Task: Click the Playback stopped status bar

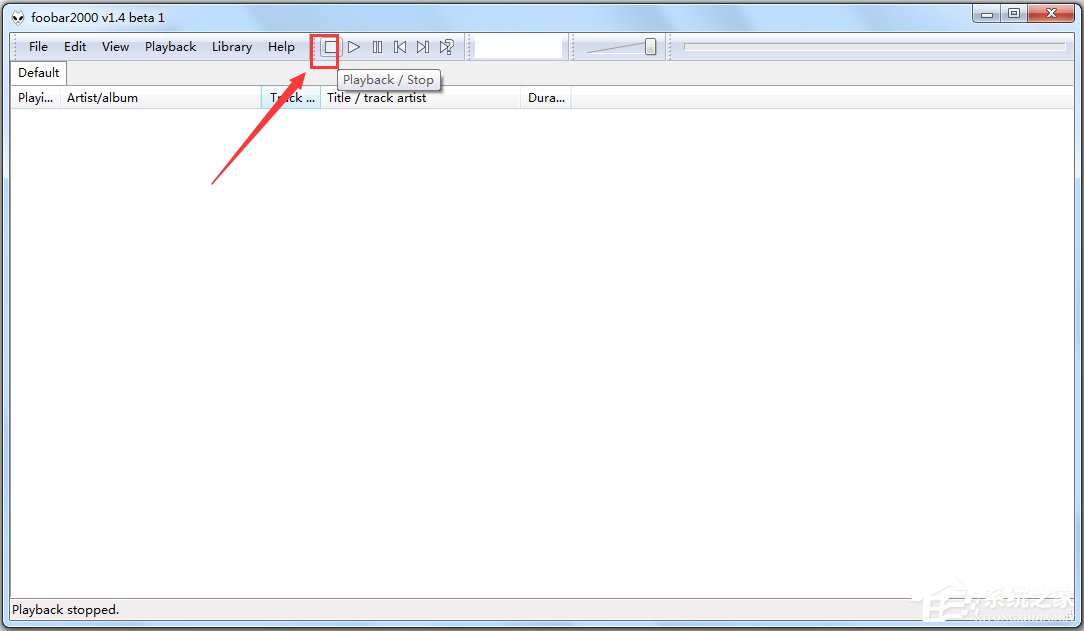Action: click(x=65, y=609)
